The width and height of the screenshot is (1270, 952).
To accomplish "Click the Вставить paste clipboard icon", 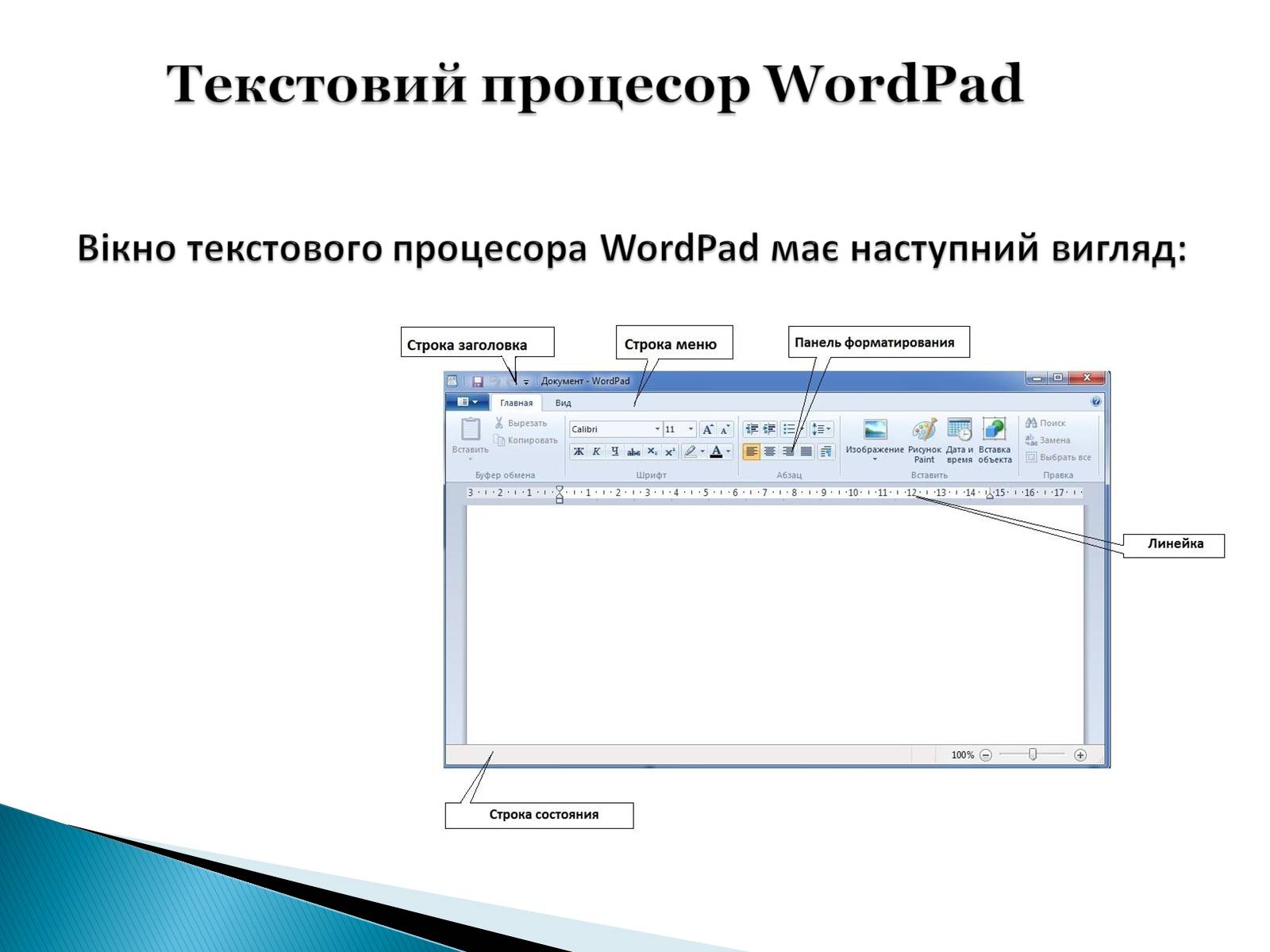I will tap(470, 429).
